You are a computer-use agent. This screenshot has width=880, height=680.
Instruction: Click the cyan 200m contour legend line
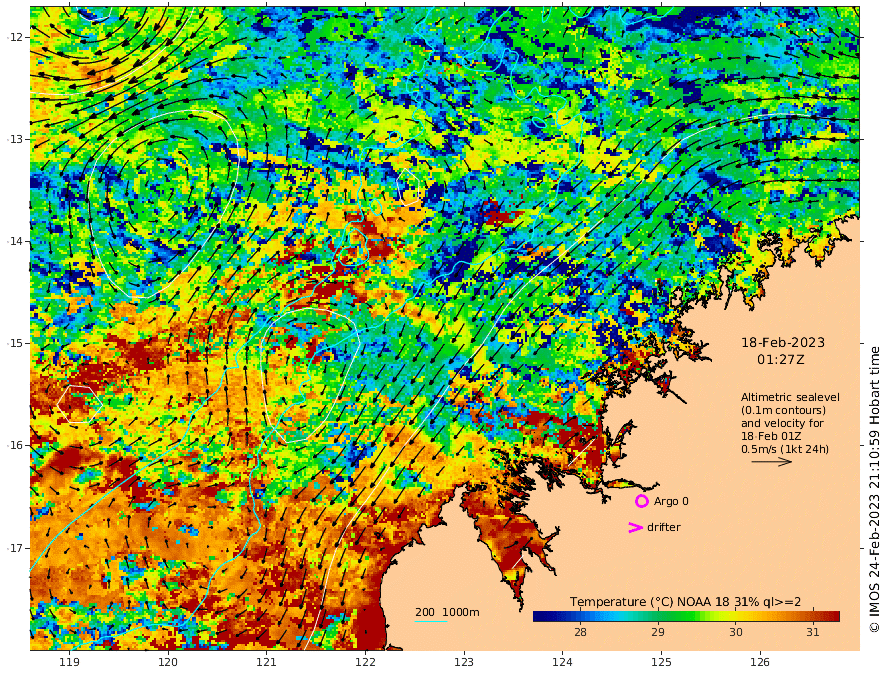tap(430, 621)
